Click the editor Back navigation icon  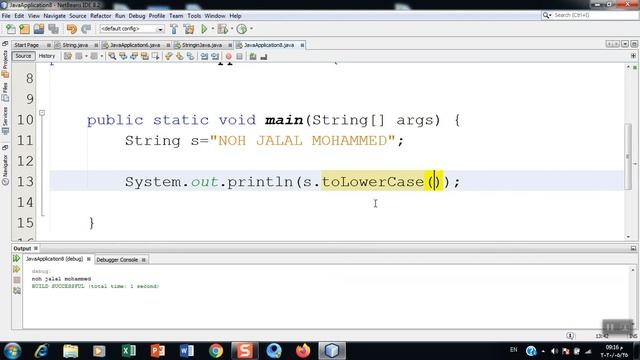tap(79, 56)
